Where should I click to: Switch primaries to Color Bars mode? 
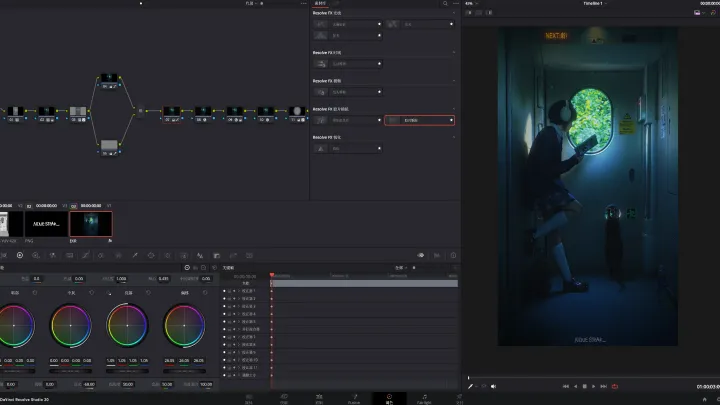coord(195,268)
